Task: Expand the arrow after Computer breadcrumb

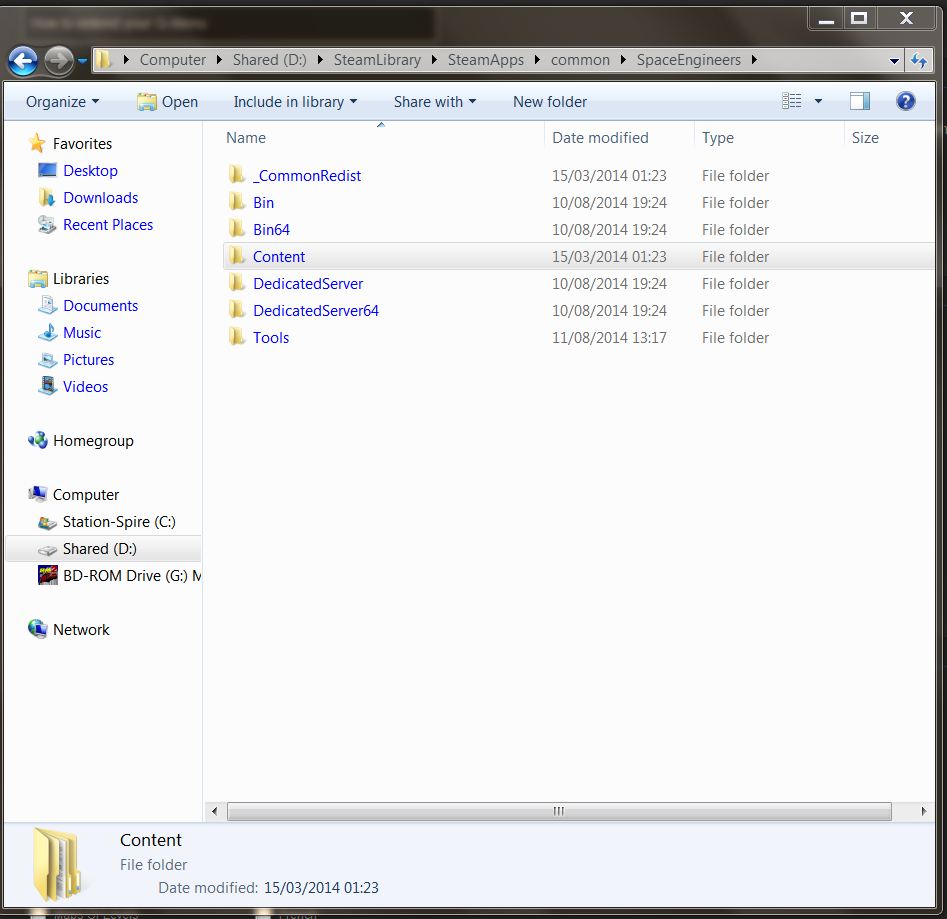Action: tap(219, 60)
